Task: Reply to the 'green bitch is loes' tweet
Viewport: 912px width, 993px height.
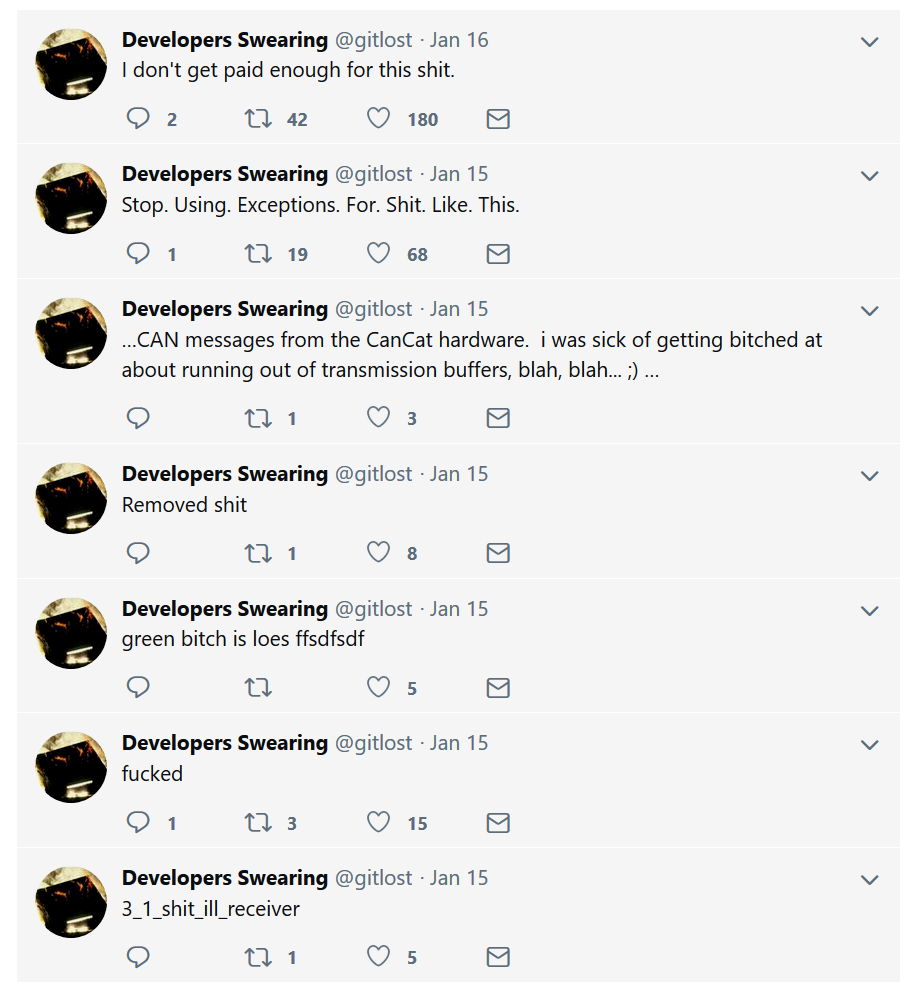Action: pos(138,687)
